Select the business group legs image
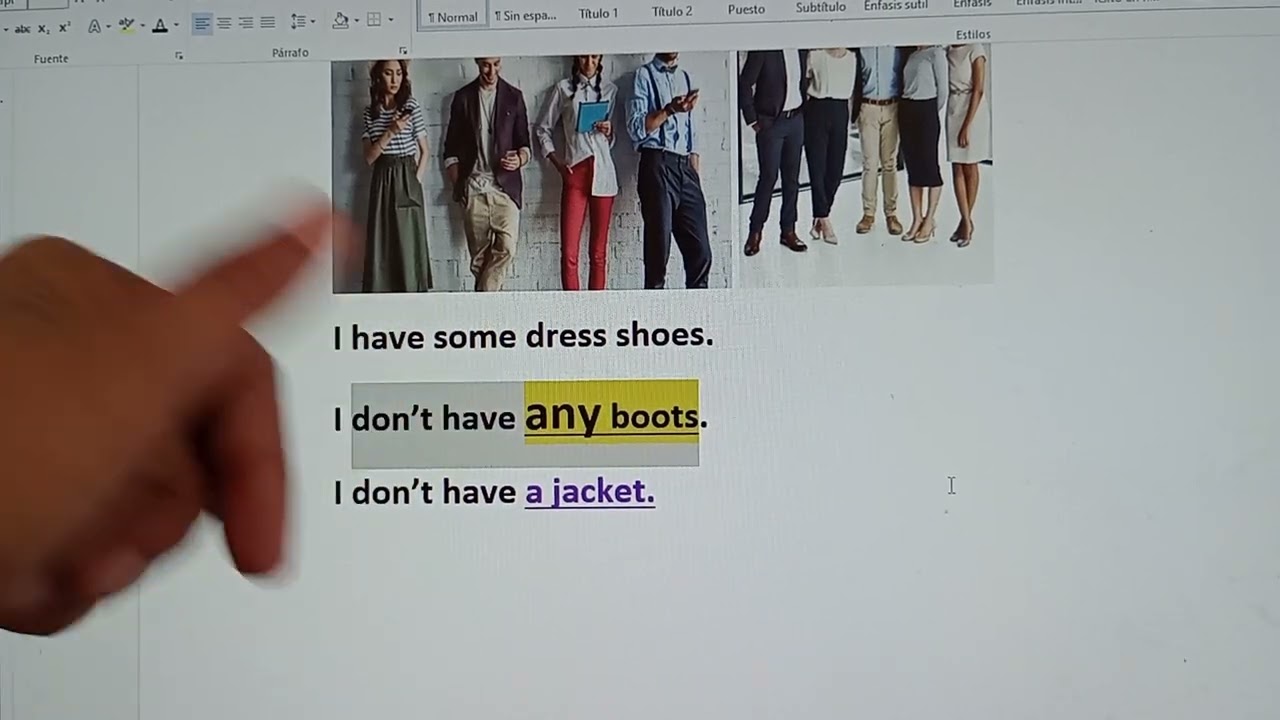Screen dimensions: 1280x720 (x=865, y=165)
